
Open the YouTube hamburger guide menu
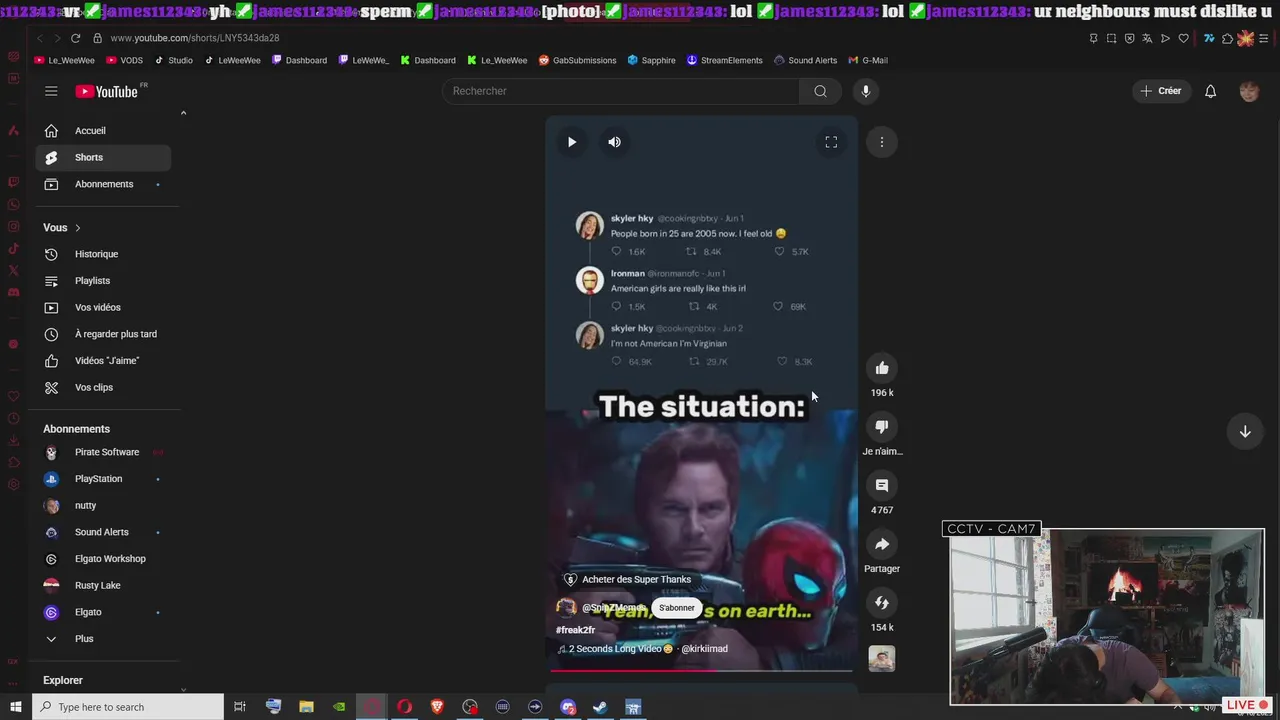pyautogui.click(x=51, y=91)
